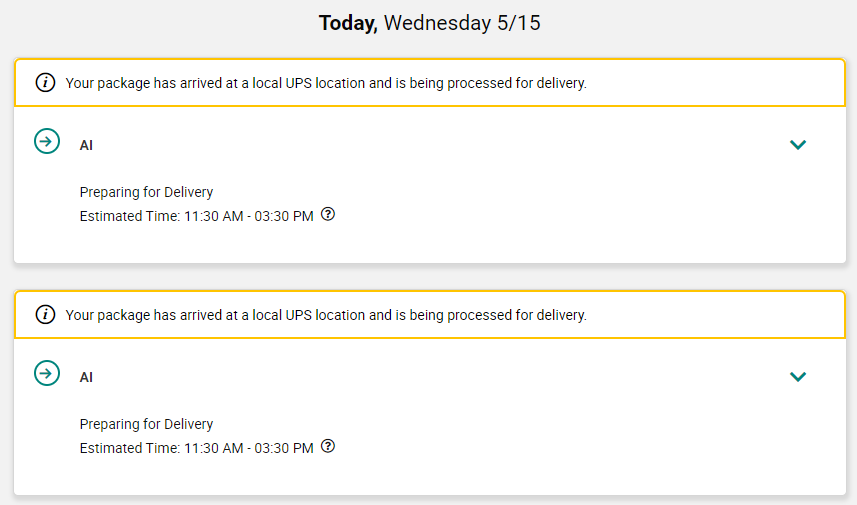Click the top "arrived at a local UPS location" message
Viewport: 857px width, 505px height.
(326, 84)
